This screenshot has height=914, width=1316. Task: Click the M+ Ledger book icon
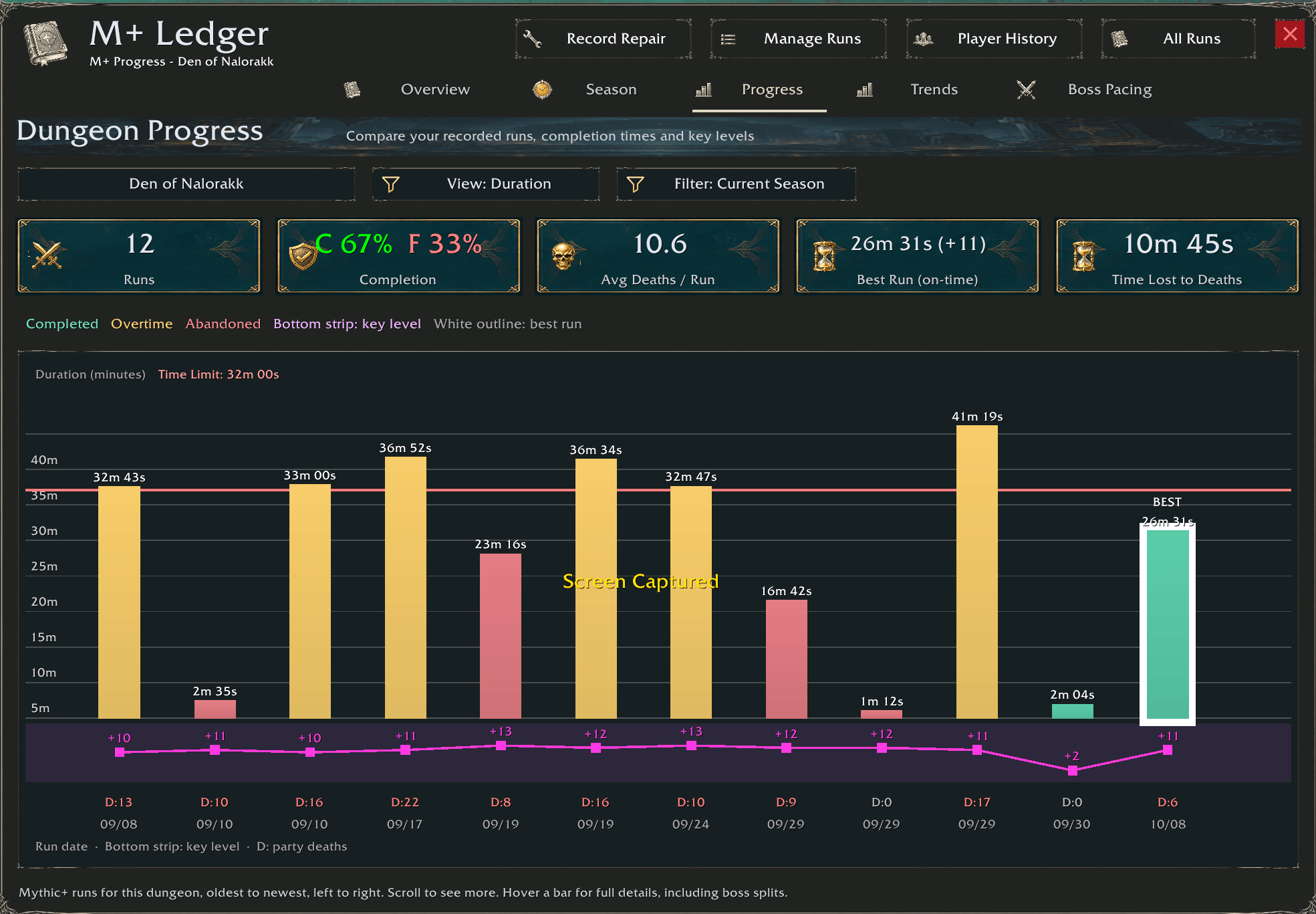(45, 43)
